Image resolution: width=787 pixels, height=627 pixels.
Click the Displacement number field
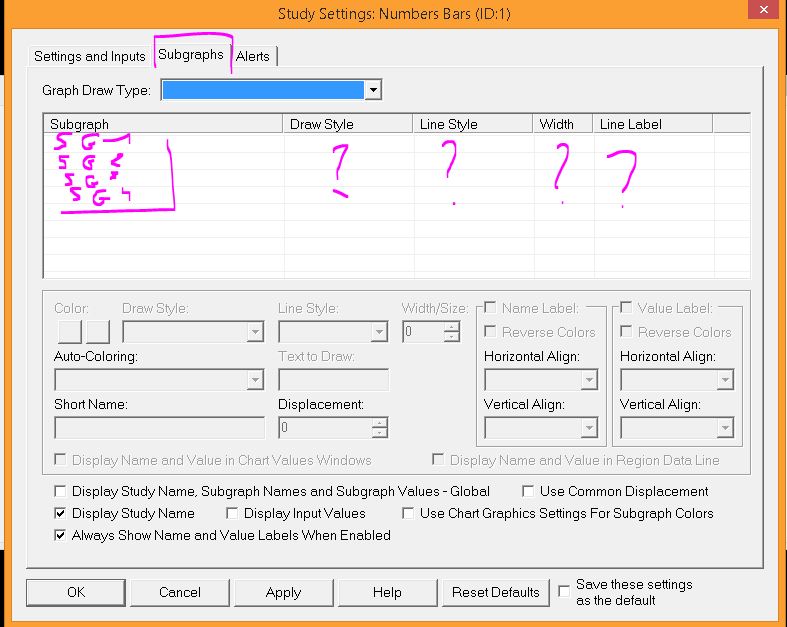pyautogui.click(x=325, y=428)
